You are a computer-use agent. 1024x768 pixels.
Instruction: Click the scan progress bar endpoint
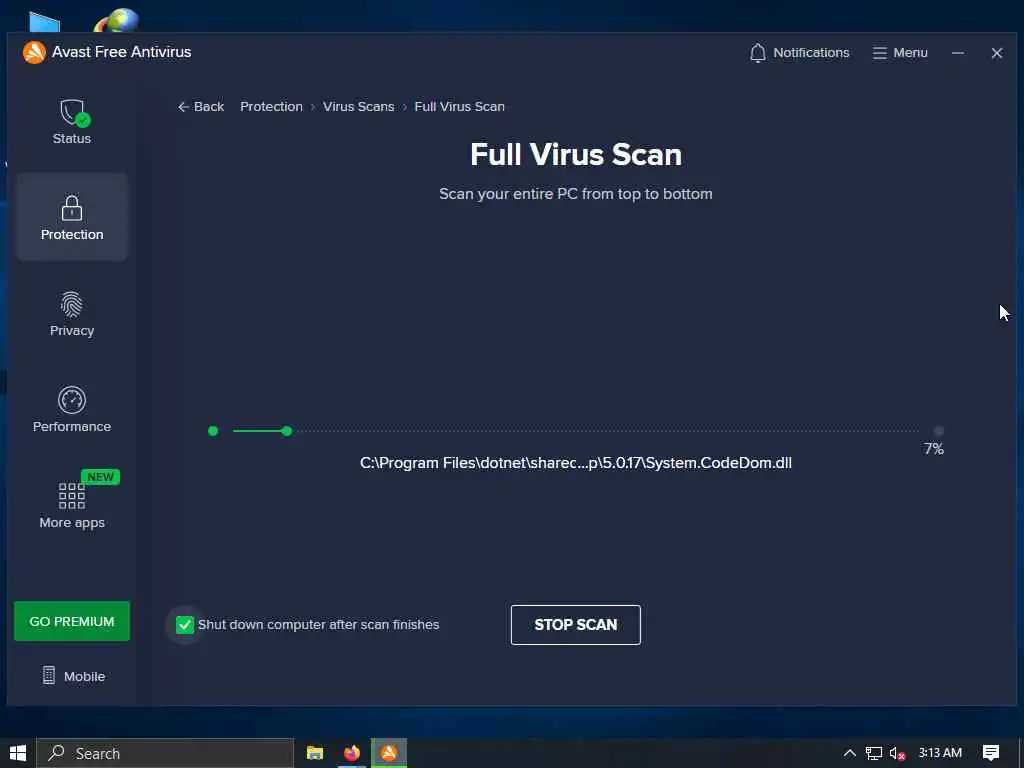coord(938,431)
